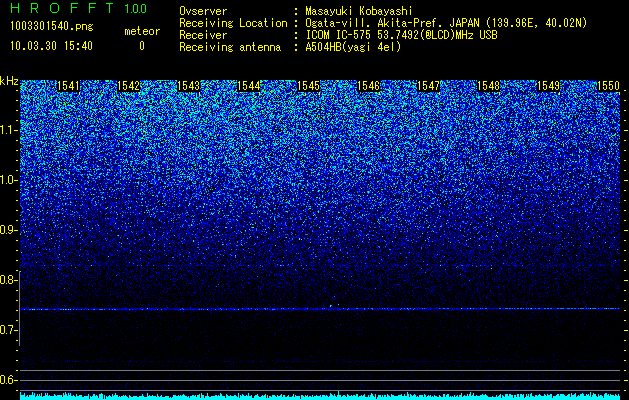This screenshot has height=400, width=629.
Task: Click the Receiving antenna label
Action: pos(230,47)
